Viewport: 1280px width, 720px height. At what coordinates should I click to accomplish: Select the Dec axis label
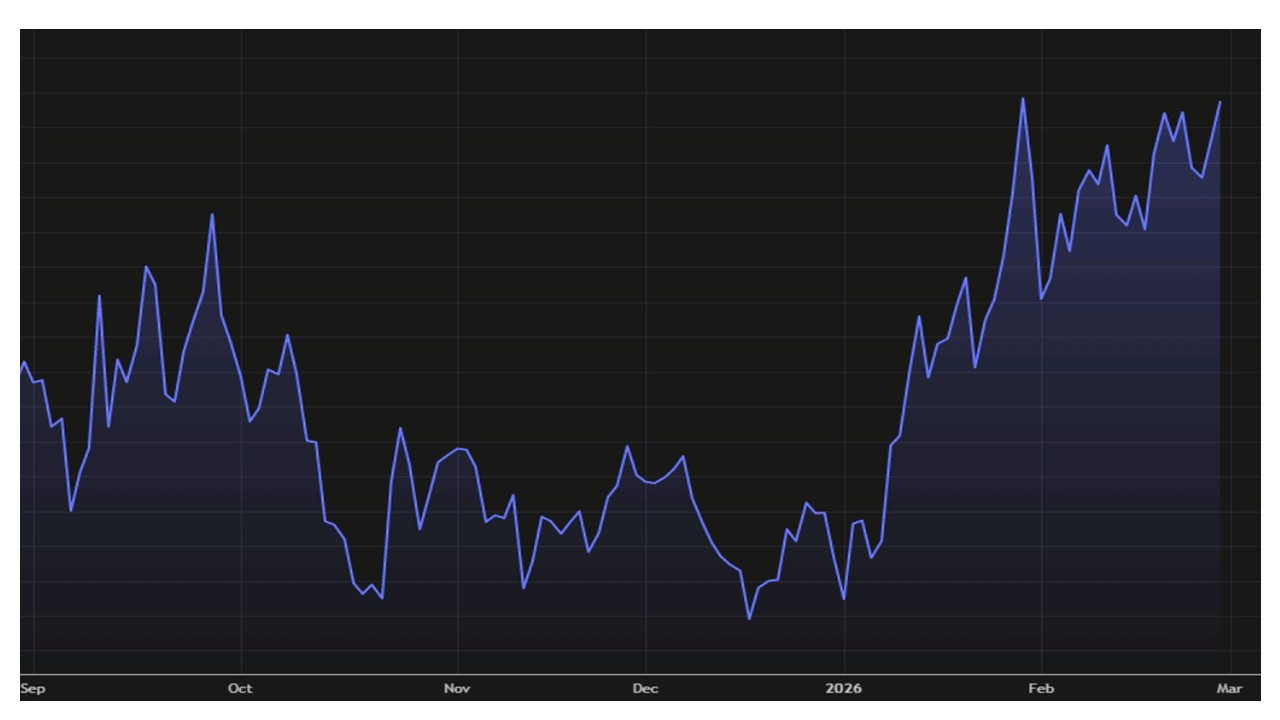click(645, 688)
